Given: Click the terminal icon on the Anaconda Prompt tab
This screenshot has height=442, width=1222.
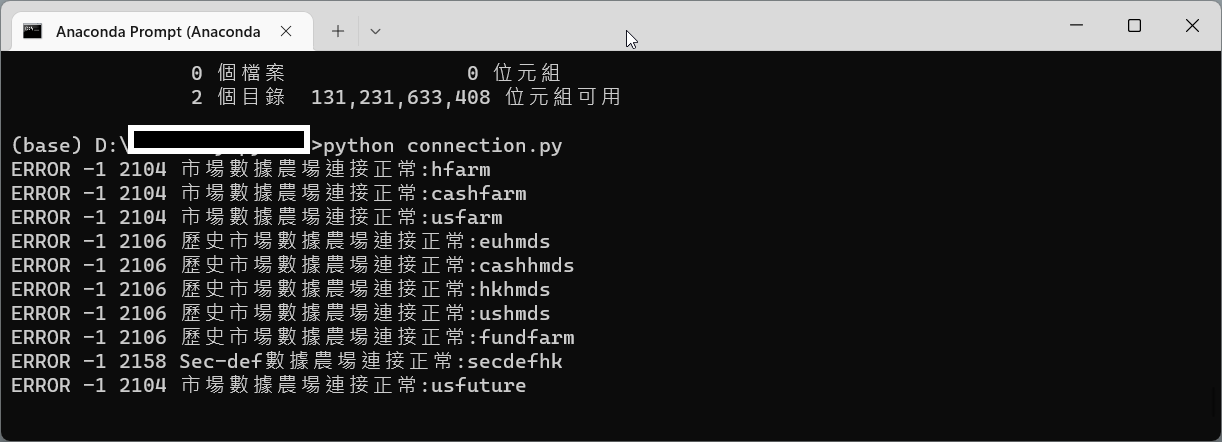Looking at the screenshot, I should pyautogui.click(x=32, y=31).
